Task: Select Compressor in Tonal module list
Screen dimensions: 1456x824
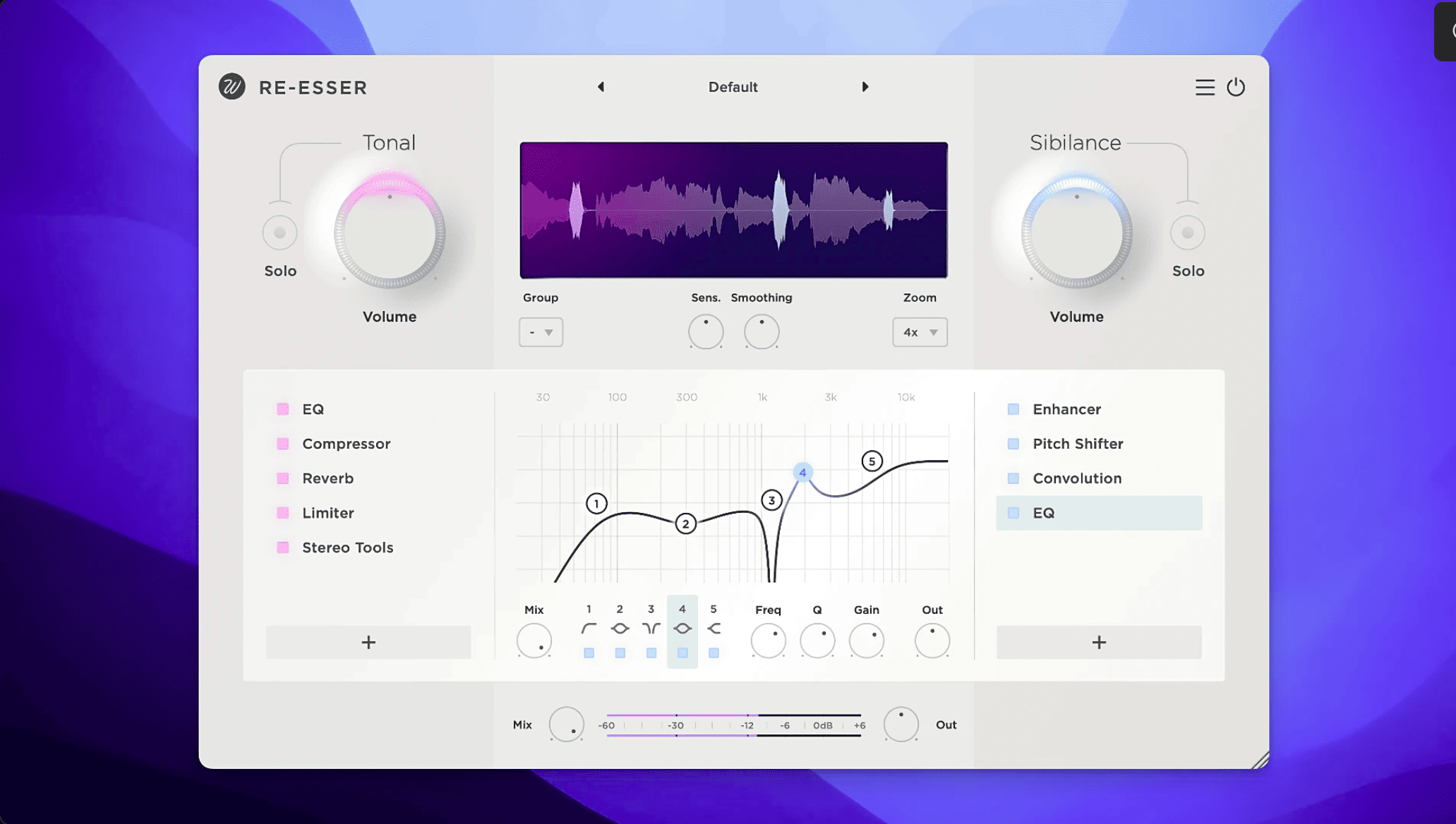Action: click(346, 444)
